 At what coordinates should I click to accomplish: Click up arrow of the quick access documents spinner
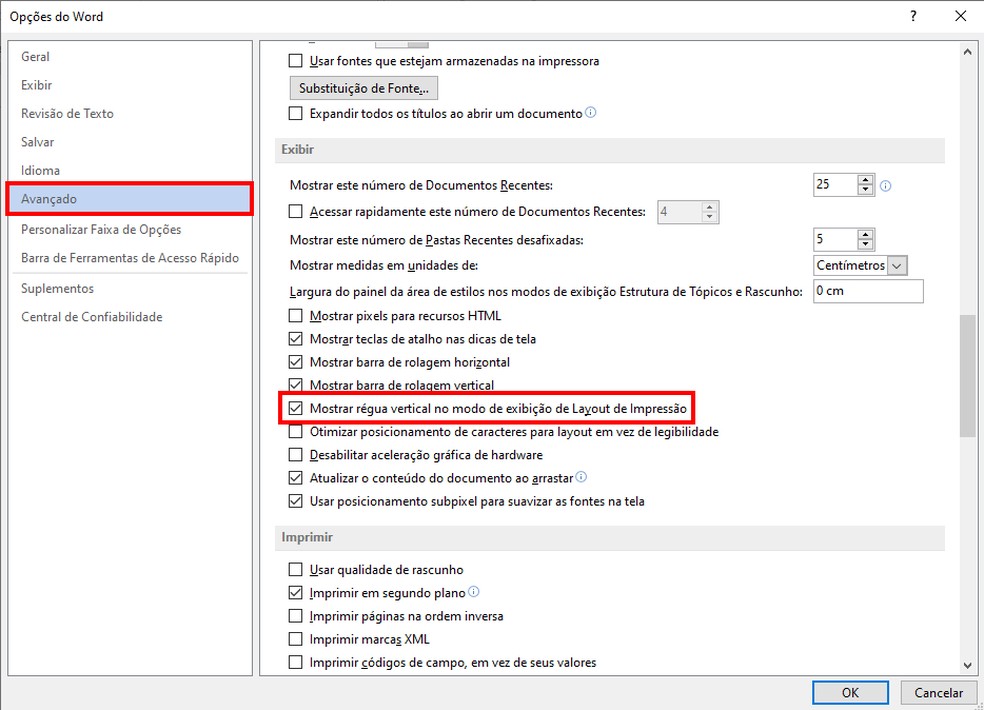pyautogui.click(x=709, y=207)
